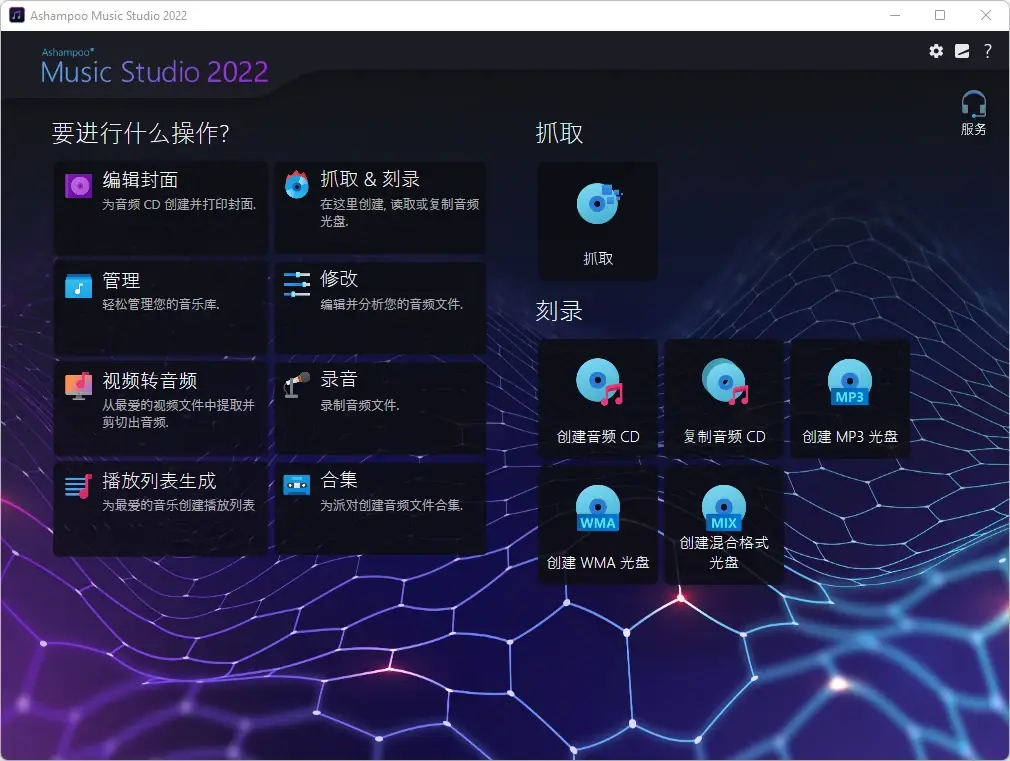1010x761 pixels.
Task: Click the 修改 sliders icon
Action: (x=296, y=284)
